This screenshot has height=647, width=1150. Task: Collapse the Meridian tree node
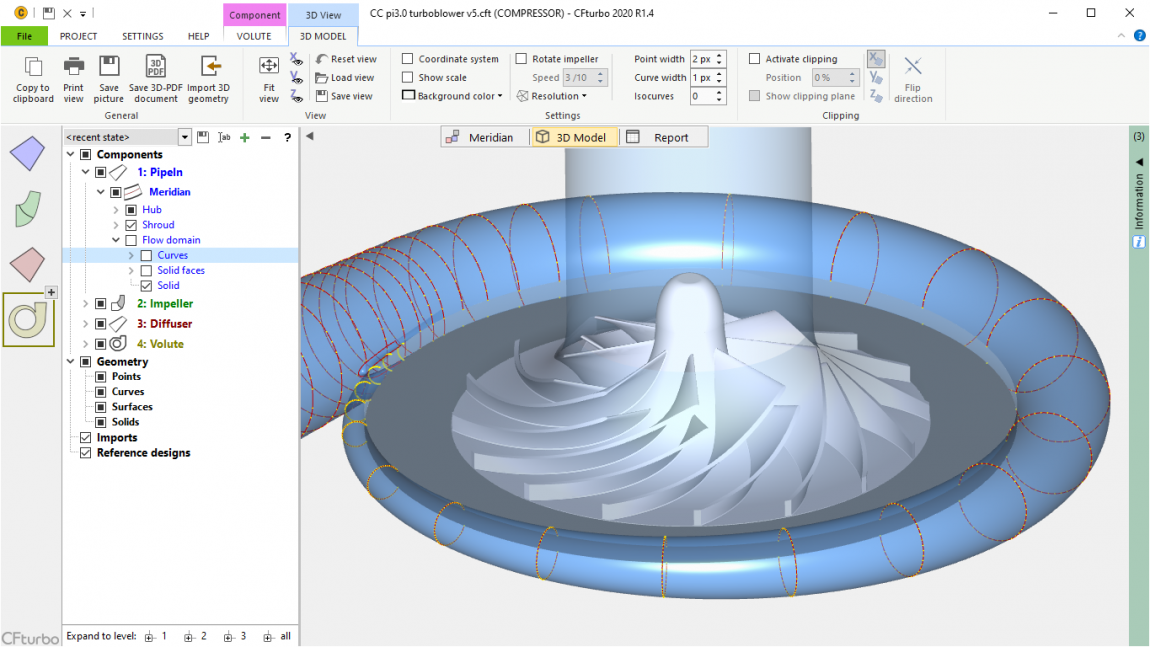[x=100, y=191]
